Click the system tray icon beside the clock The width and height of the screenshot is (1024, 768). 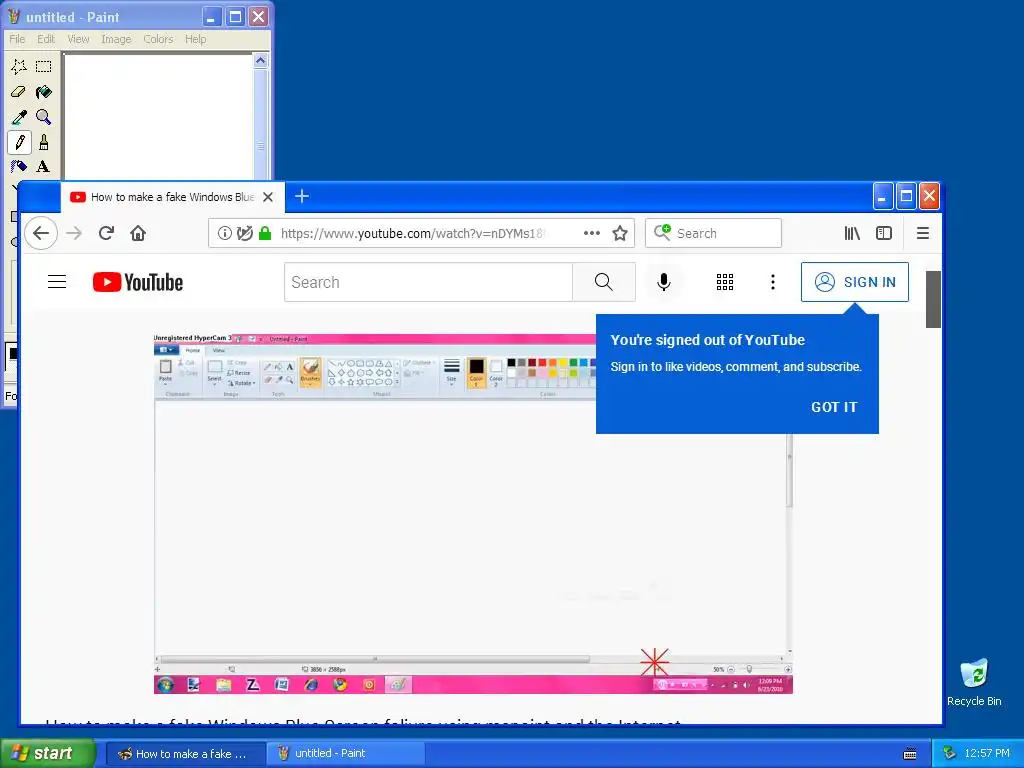tap(950, 754)
